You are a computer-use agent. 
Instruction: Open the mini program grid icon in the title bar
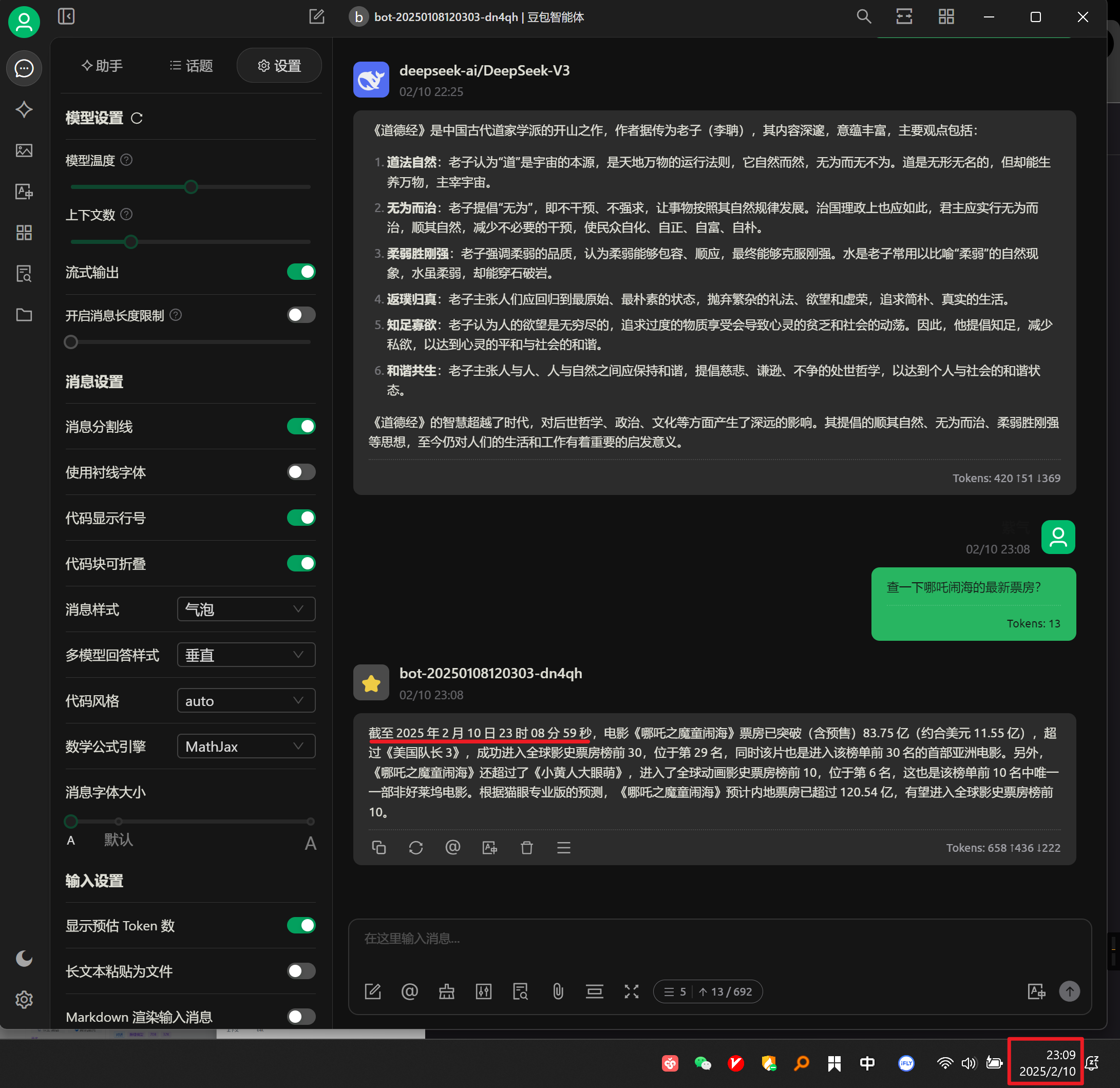point(946,16)
